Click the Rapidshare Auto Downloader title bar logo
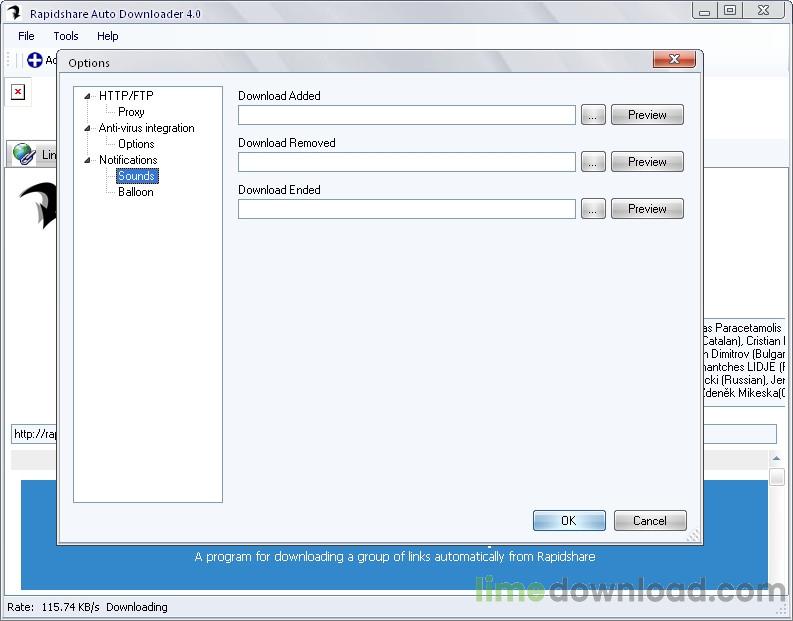793x621 pixels. (14, 12)
